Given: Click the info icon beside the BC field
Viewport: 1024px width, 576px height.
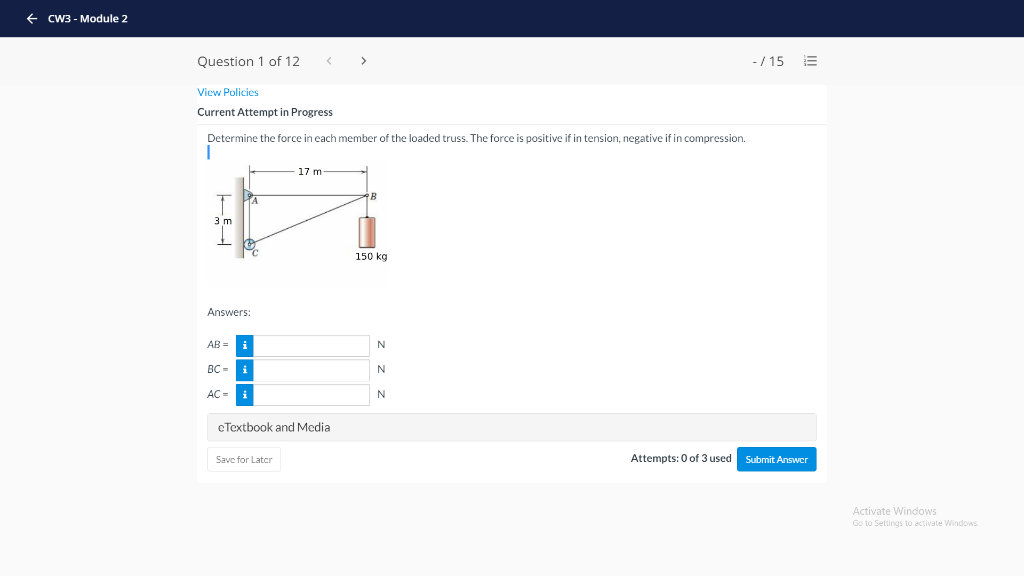Looking at the screenshot, I should (x=244, y=369).
